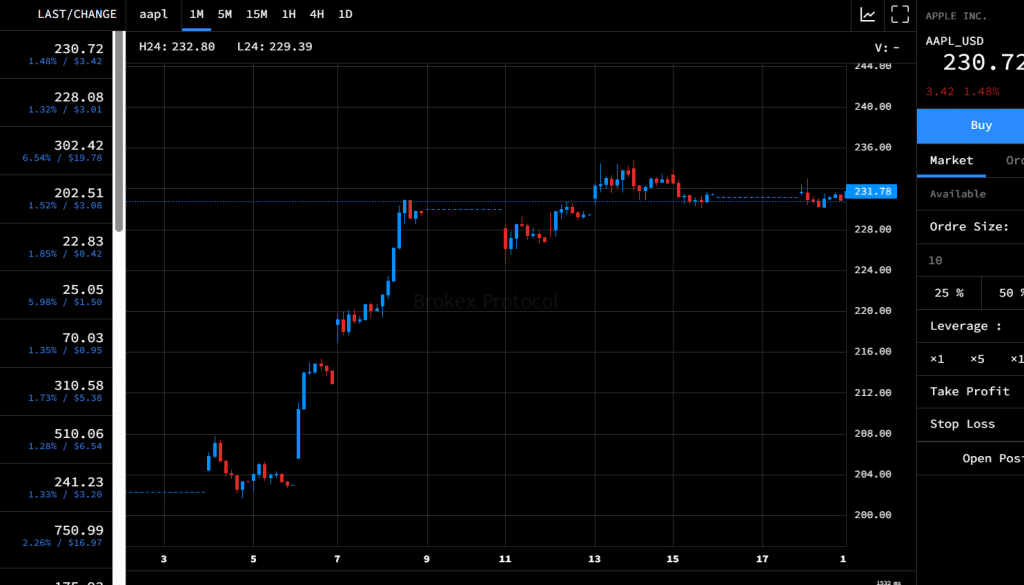Choose the 4H timeframe
Image resolution: width=1024 pixels, height=585 pixels.
pyautogui.click(x=317, y=14)
